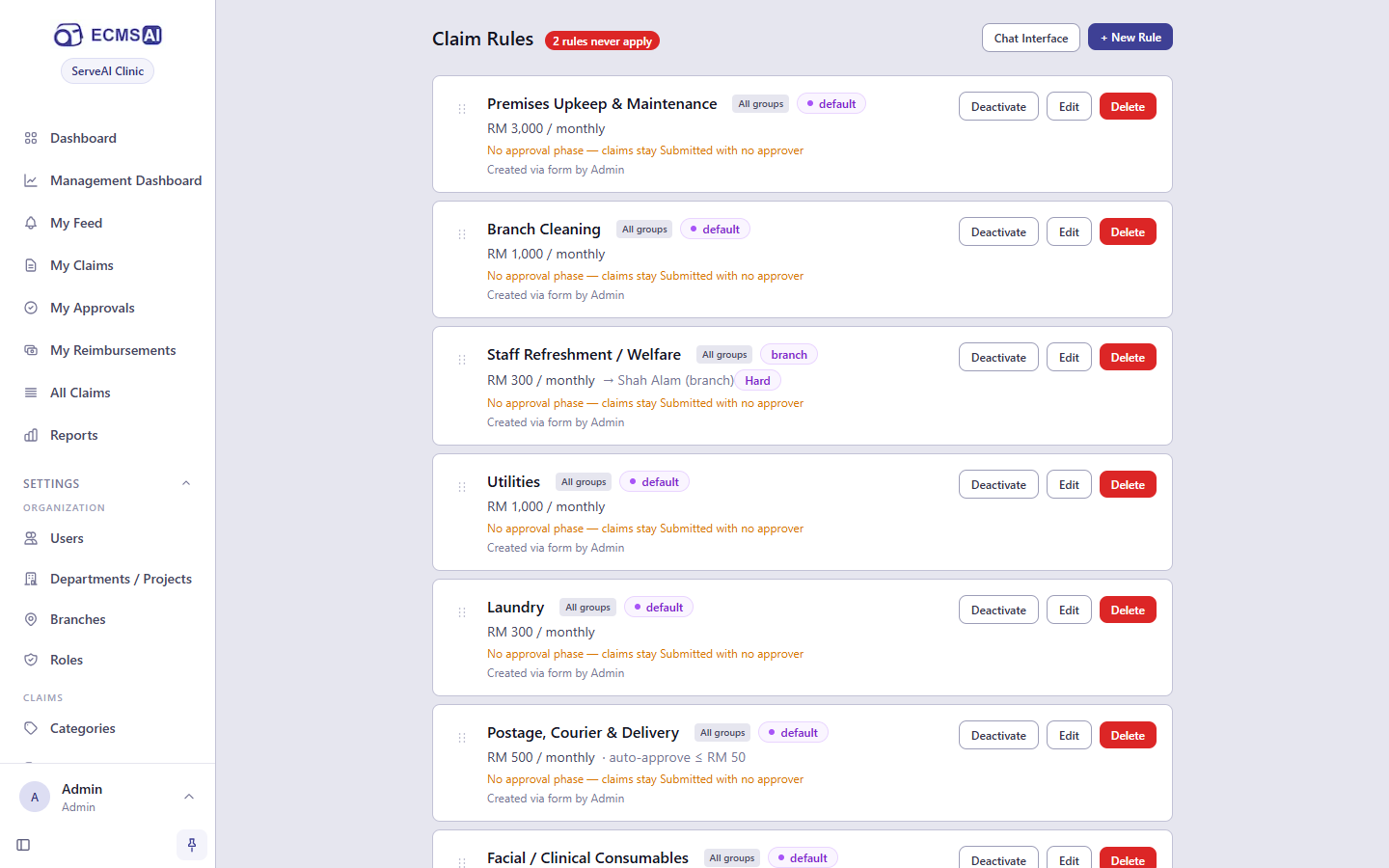The image size is (1389, 868).
Task: Click the Reports bar chart icon
Action: coord(31,435)
